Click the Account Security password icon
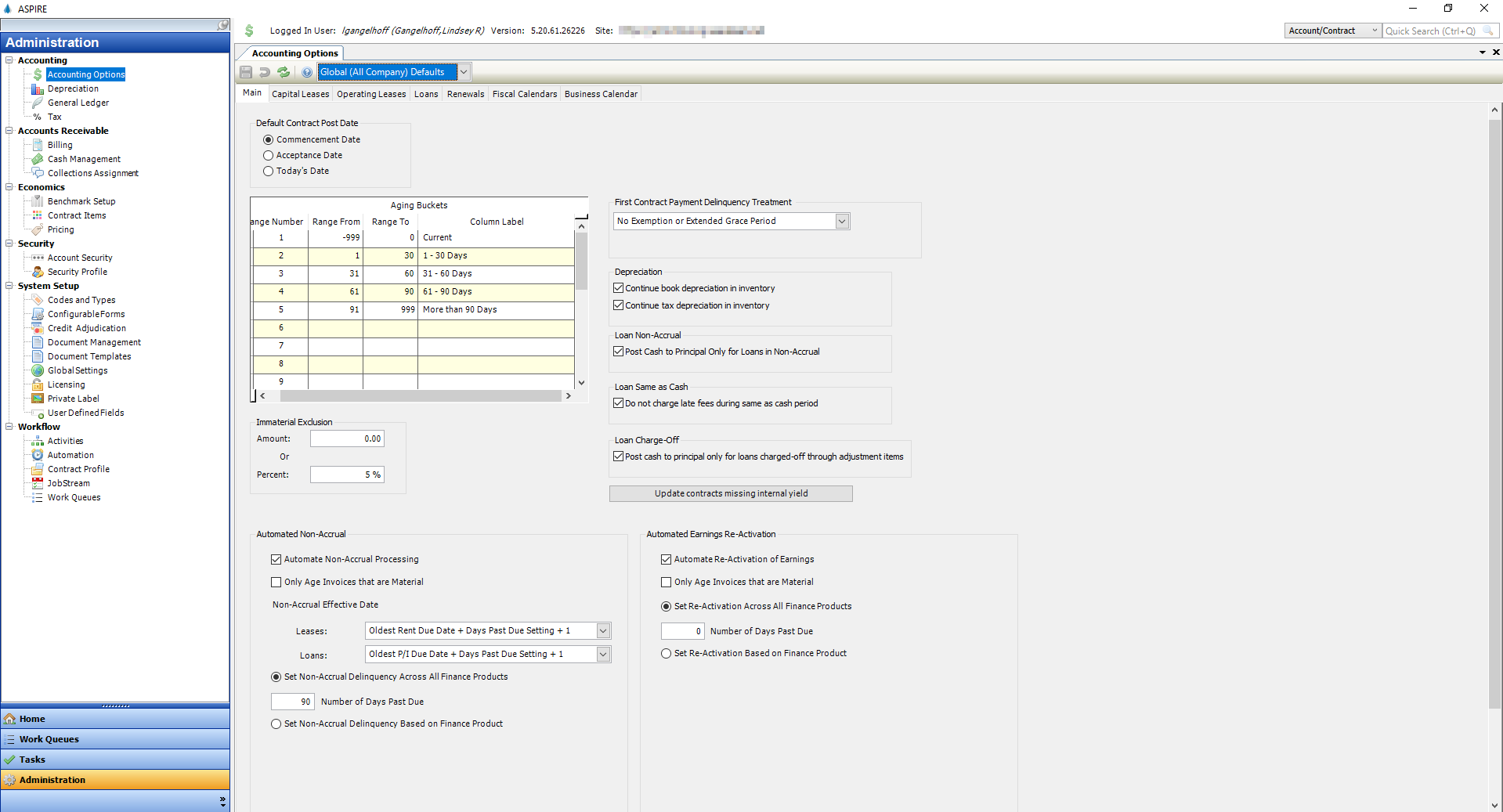Screen dimensions: 1503x812 tap(38, 258)
